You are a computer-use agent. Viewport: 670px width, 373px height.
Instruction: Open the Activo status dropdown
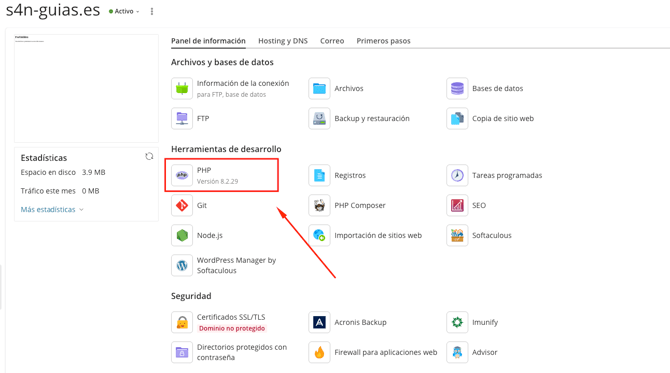click(124, 12)
